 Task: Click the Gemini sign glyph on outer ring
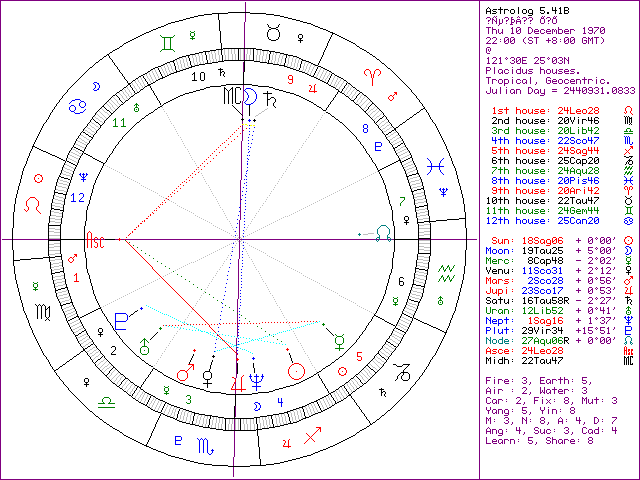point(174,43)
